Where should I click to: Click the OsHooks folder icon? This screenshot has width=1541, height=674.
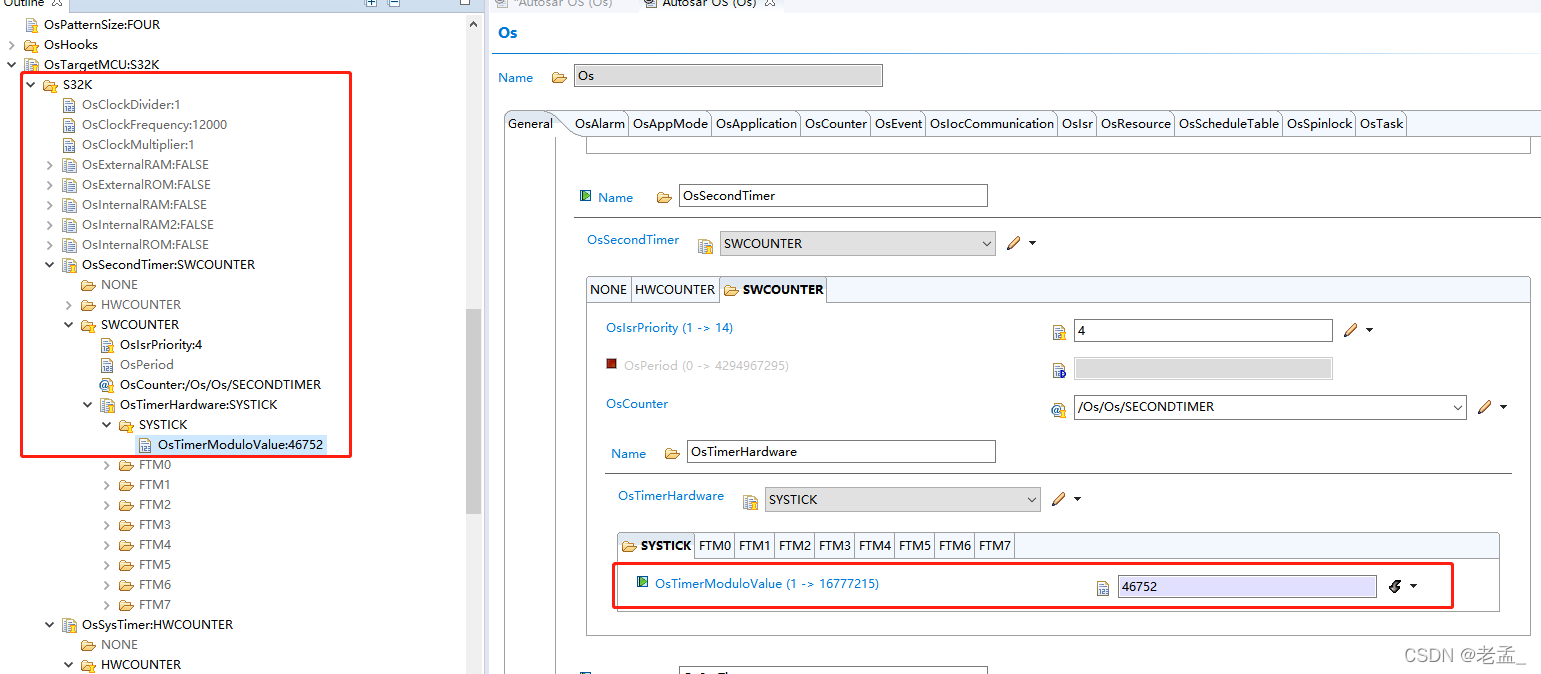coord(31,45)
